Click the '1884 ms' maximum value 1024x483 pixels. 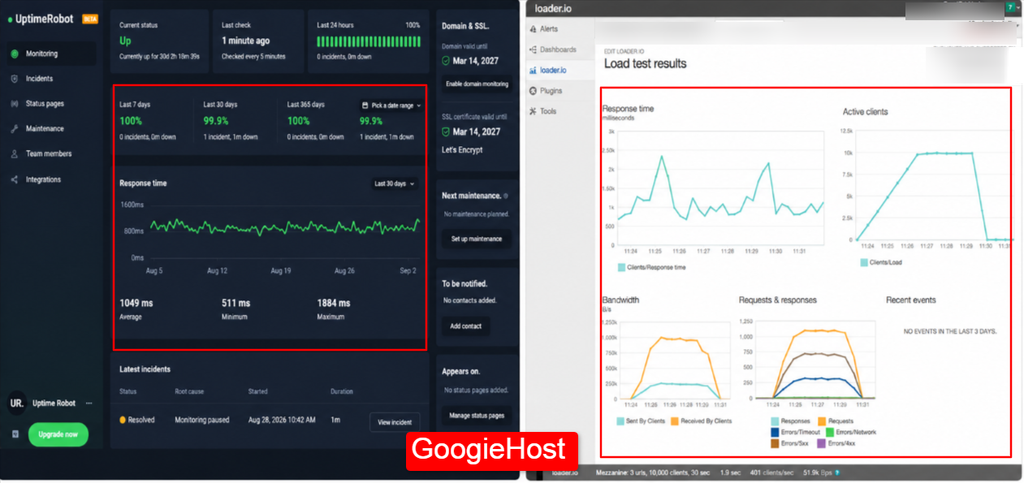(333, 303)
